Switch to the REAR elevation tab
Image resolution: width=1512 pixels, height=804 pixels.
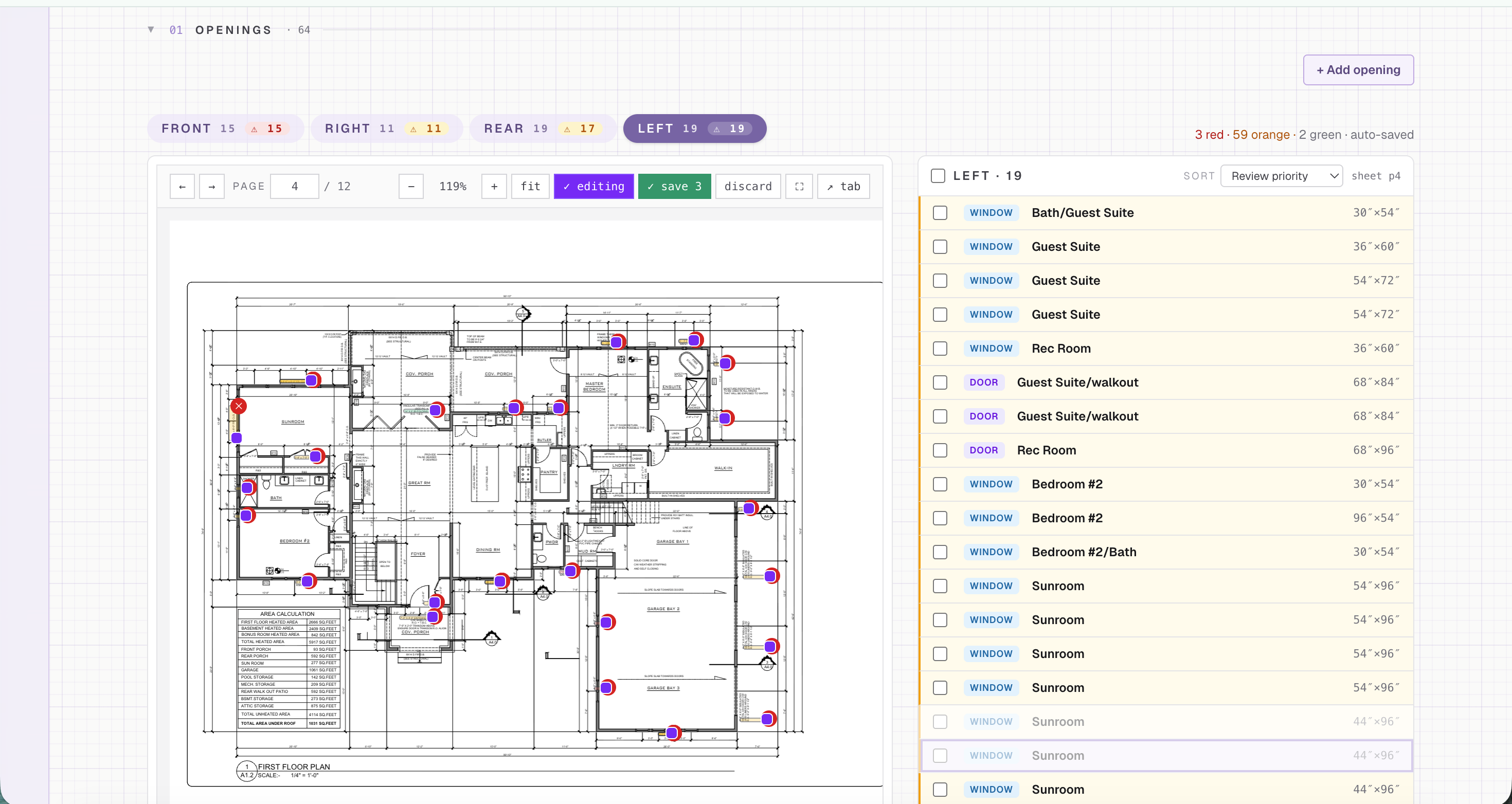(543, 129)
